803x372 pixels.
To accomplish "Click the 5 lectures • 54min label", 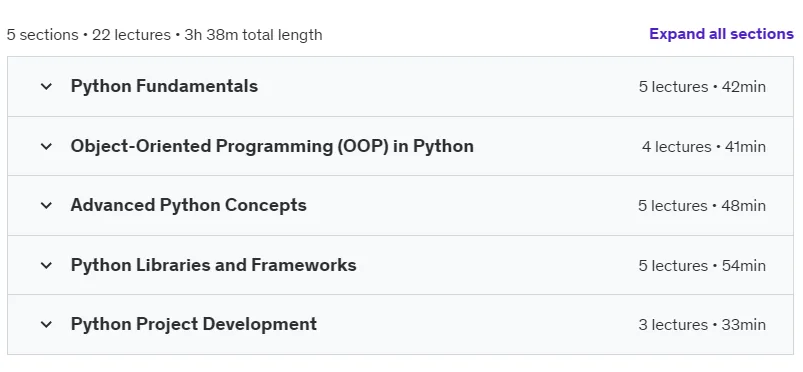I will point(702,265).
